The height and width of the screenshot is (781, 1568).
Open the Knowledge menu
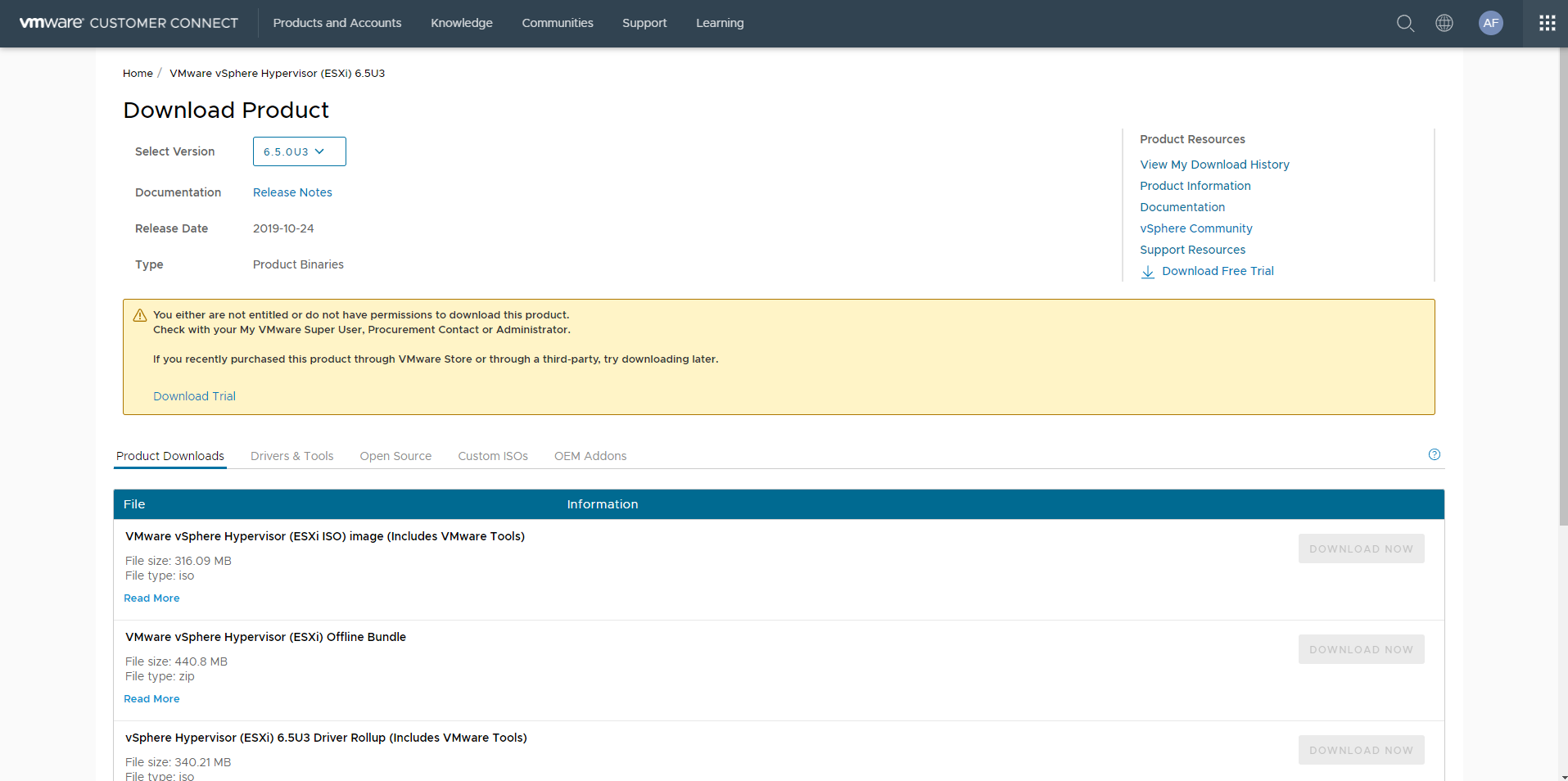click(x=462, y=23)
